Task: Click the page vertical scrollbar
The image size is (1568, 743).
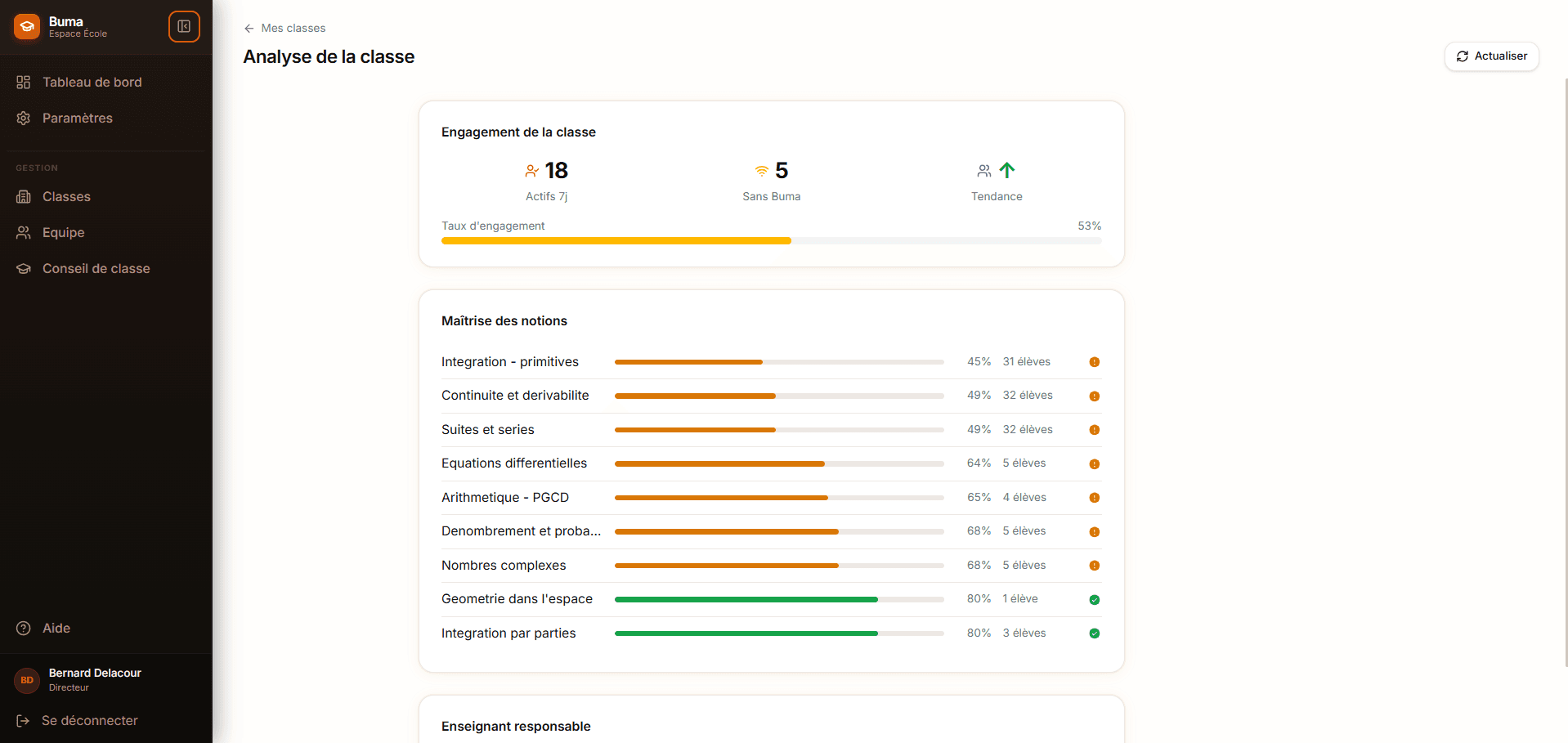Action: [1566, 372]
